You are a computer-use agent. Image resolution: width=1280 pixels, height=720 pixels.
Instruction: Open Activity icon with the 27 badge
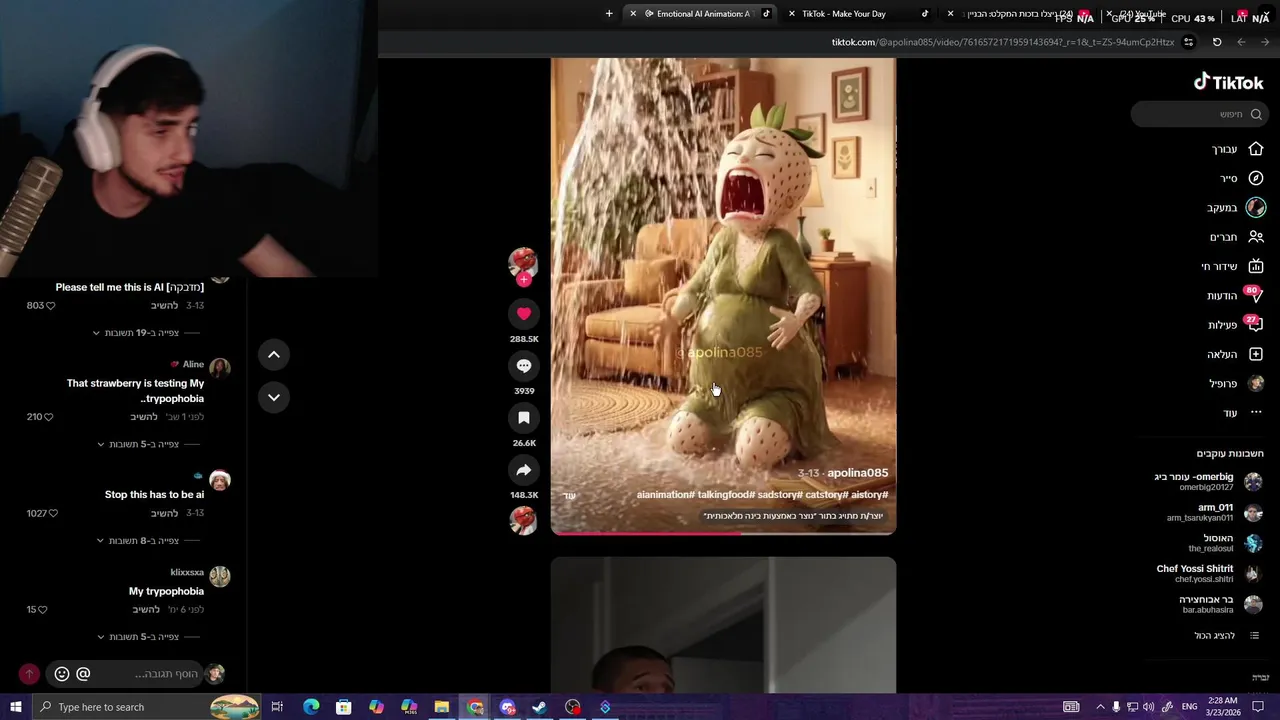point(1255,325)
